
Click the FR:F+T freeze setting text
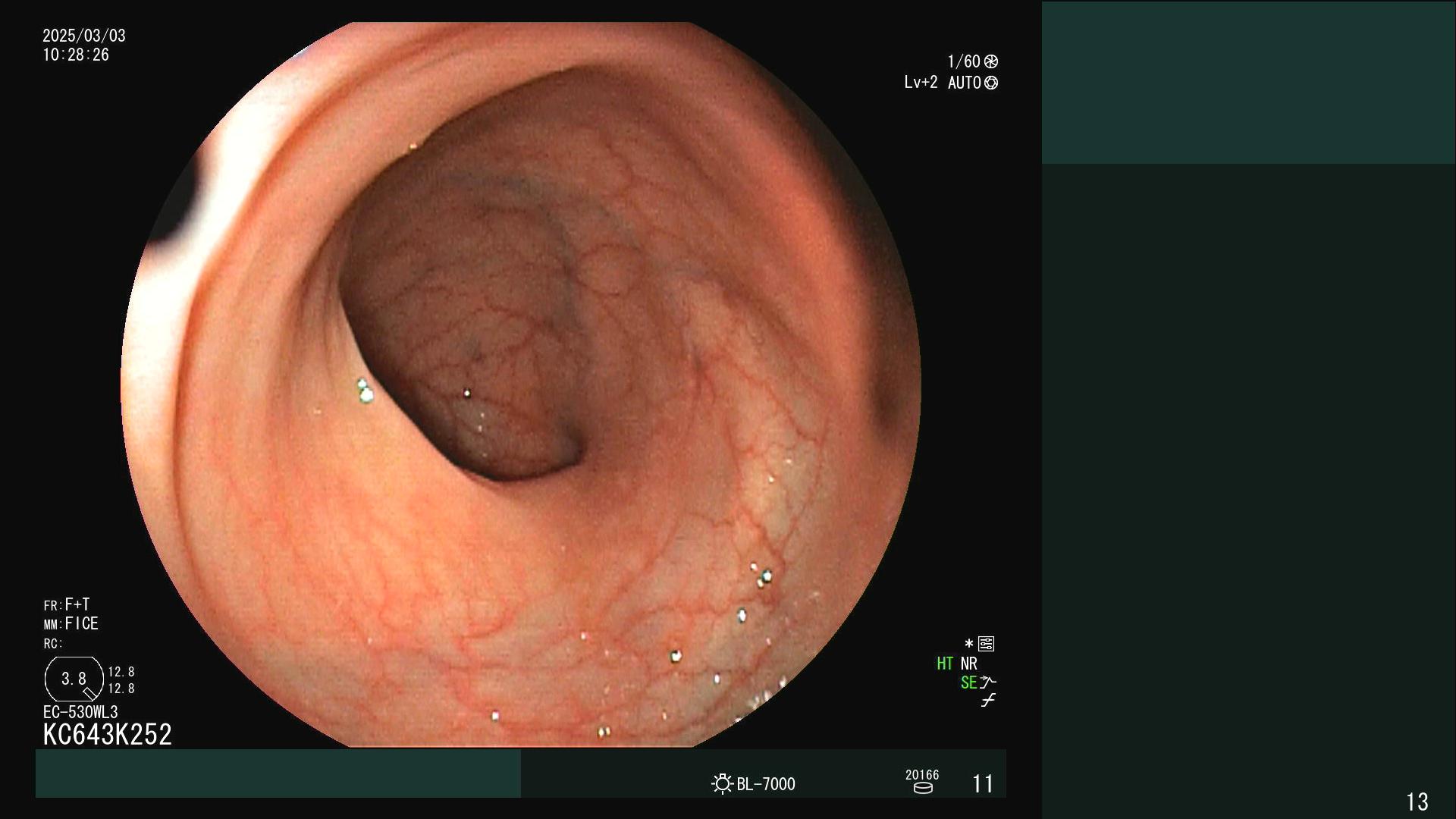pos(67,604)
